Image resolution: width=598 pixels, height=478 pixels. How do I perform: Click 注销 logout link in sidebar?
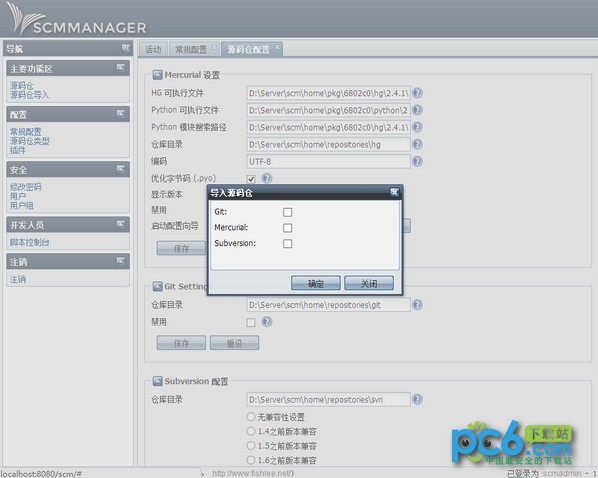pyautogui.click(x=18, y=279)
